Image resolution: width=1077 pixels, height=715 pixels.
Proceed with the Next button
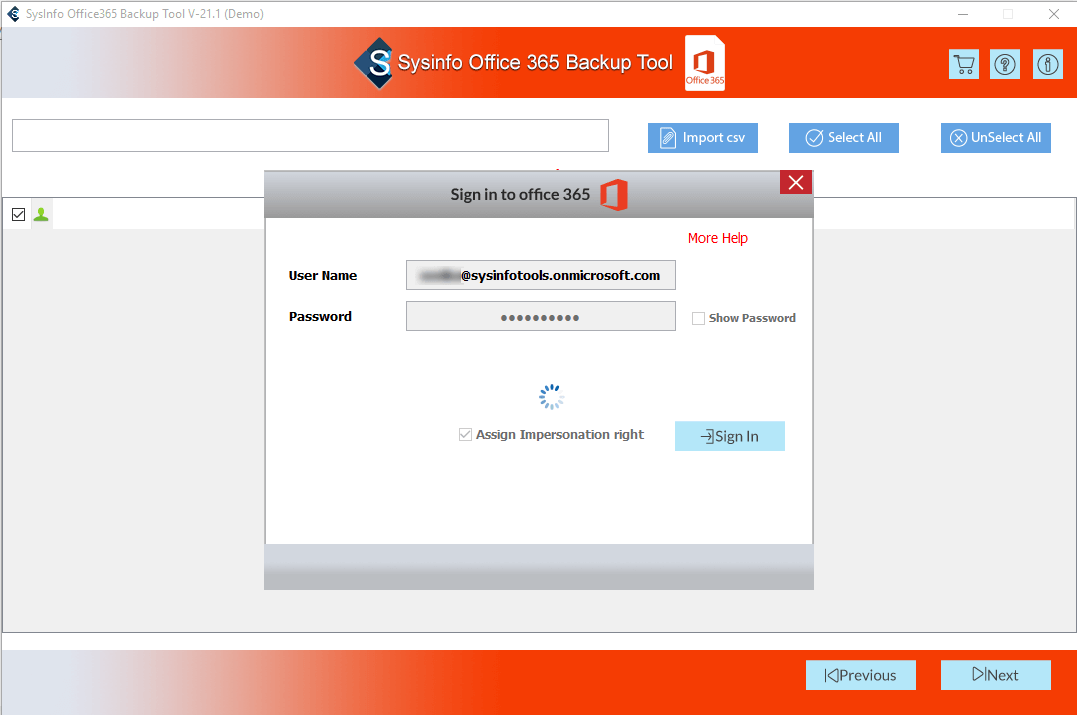click(995, 675)
